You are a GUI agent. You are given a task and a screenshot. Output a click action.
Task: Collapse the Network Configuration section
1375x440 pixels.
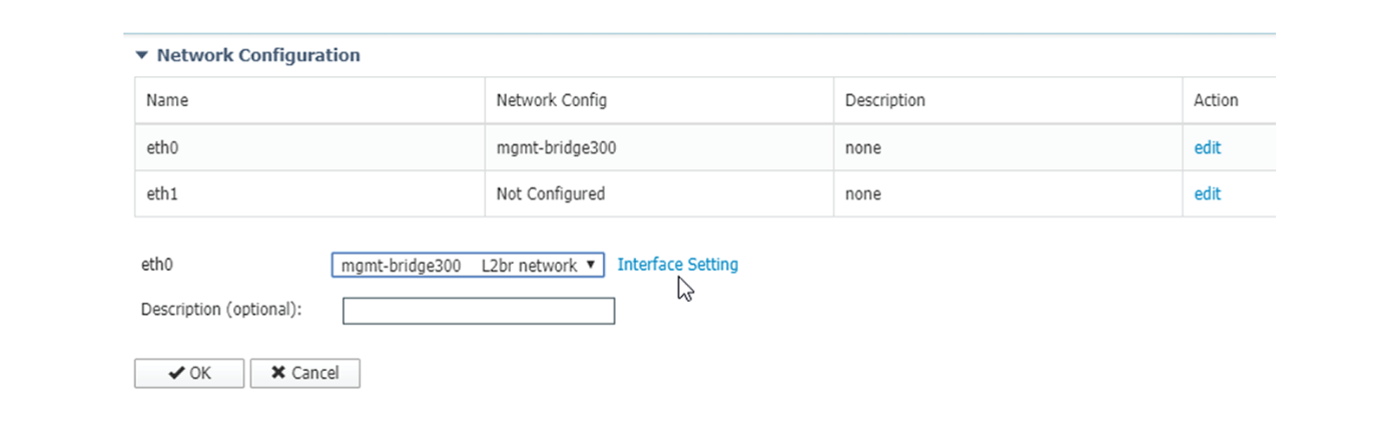point(141,56)
